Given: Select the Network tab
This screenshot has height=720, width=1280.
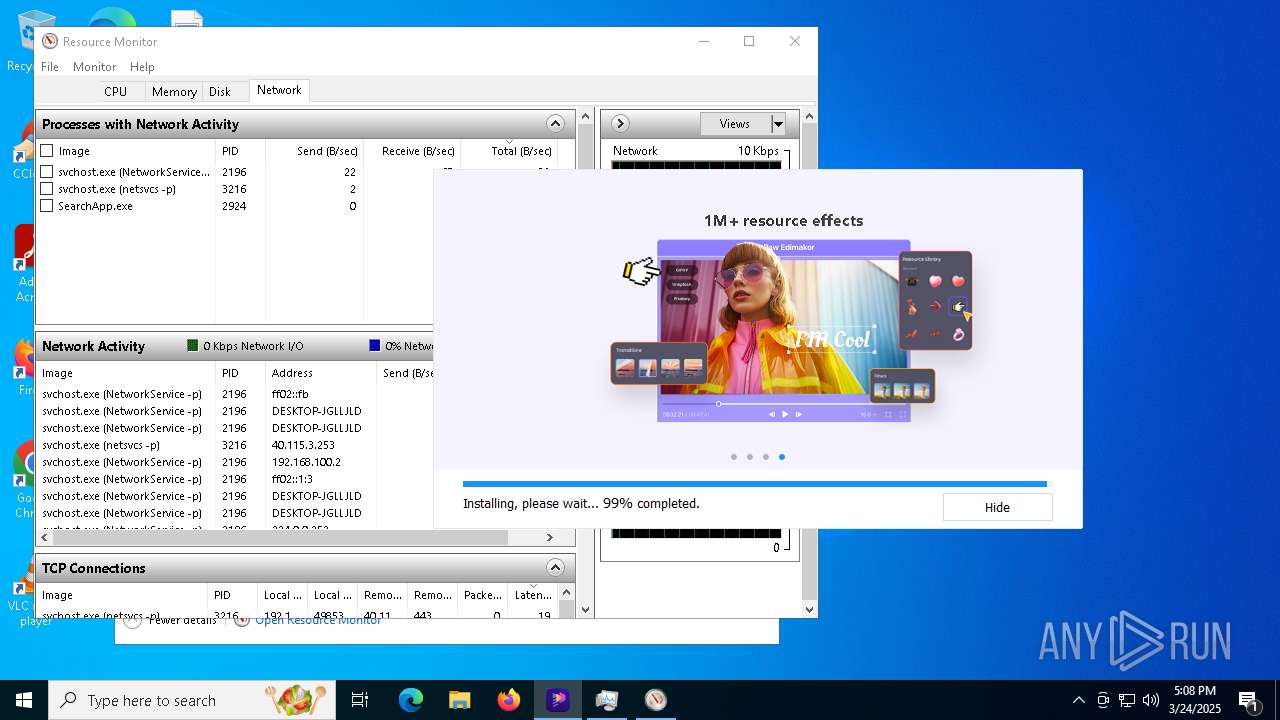Looking at the screenshot, I should 279,90.
